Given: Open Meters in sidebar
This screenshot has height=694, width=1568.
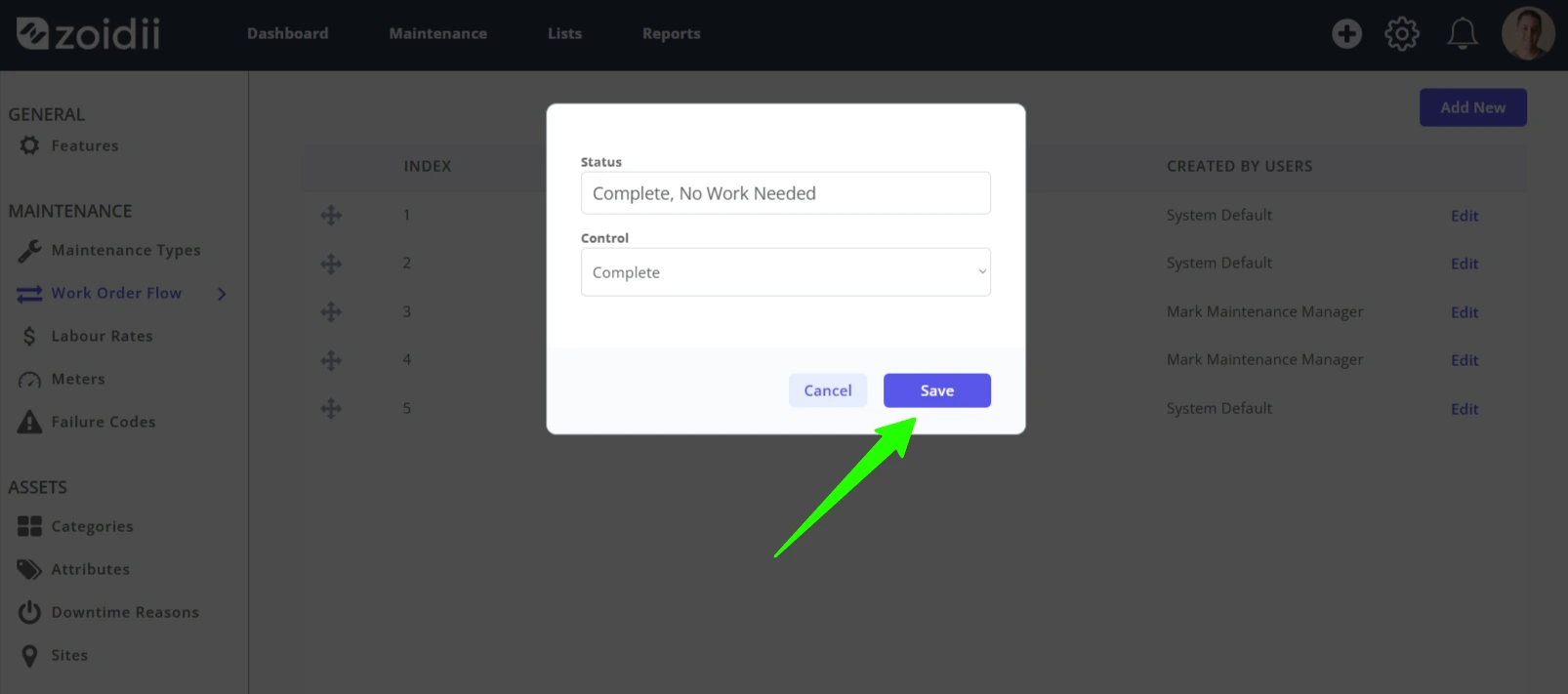Looking at the screenshot, I should pyautogui.click(x=78, y=379).
